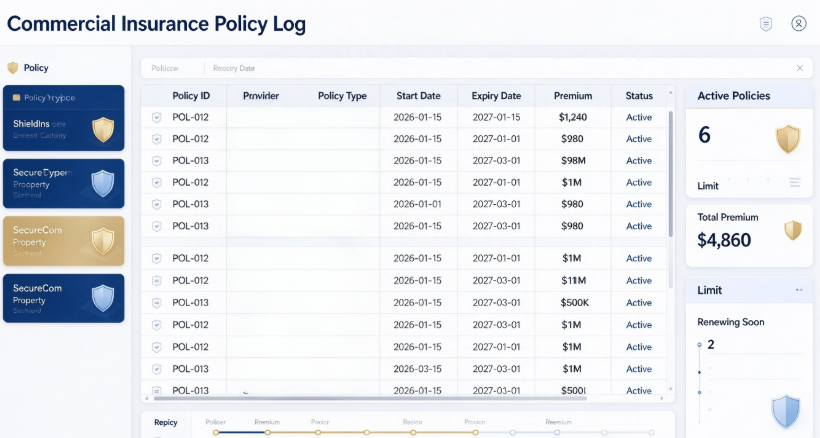Click the Total Premium value $4,860
This screenshot has width=820, height=438.
point(724,240)
